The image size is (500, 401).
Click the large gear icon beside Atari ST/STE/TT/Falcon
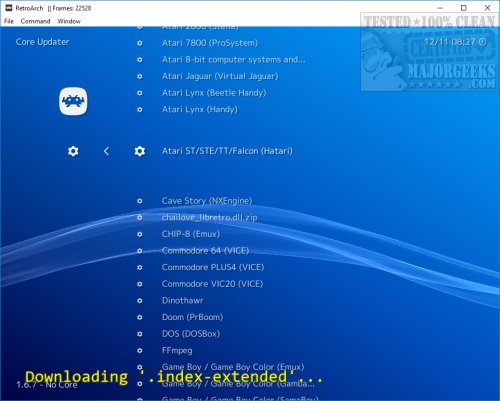(140, 151)
